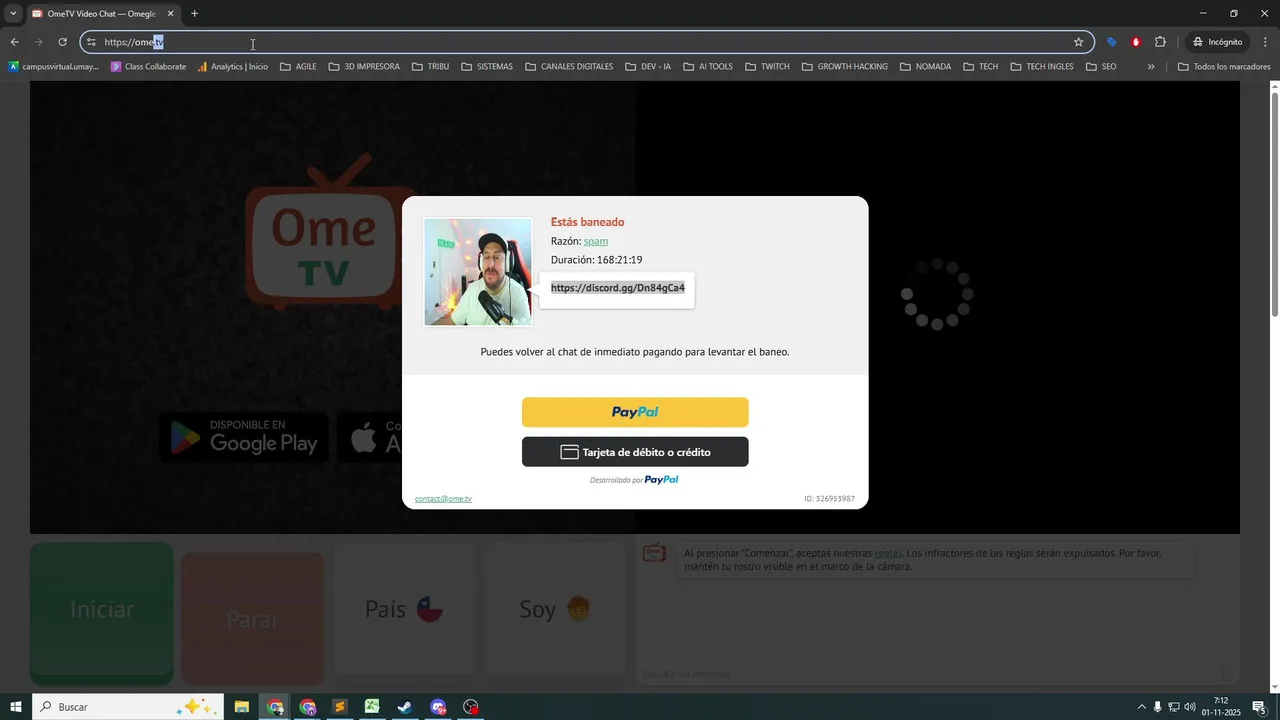Open the TWITCH bookmarks folder
1280x720 pixels.
[x=767, y=67]
